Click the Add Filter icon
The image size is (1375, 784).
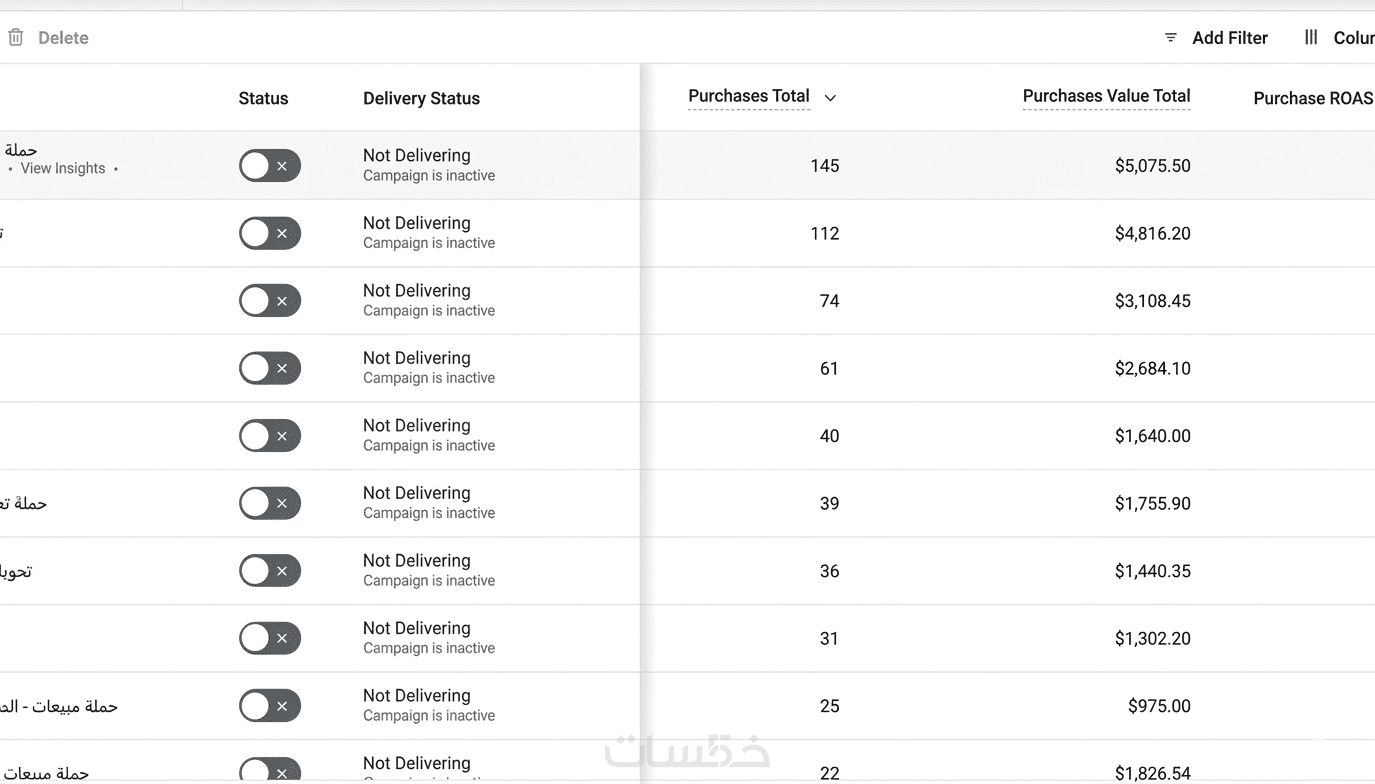1170,38
